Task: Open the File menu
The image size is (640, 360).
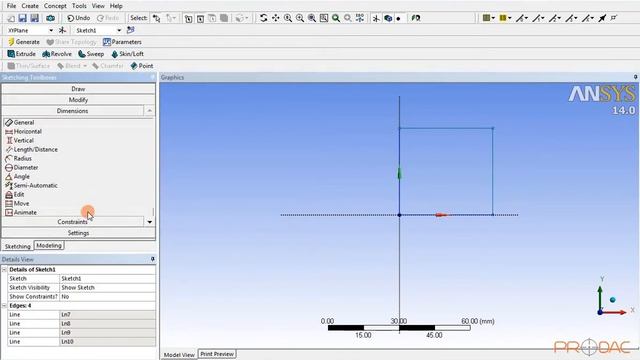Action: (x=11, y=6)
